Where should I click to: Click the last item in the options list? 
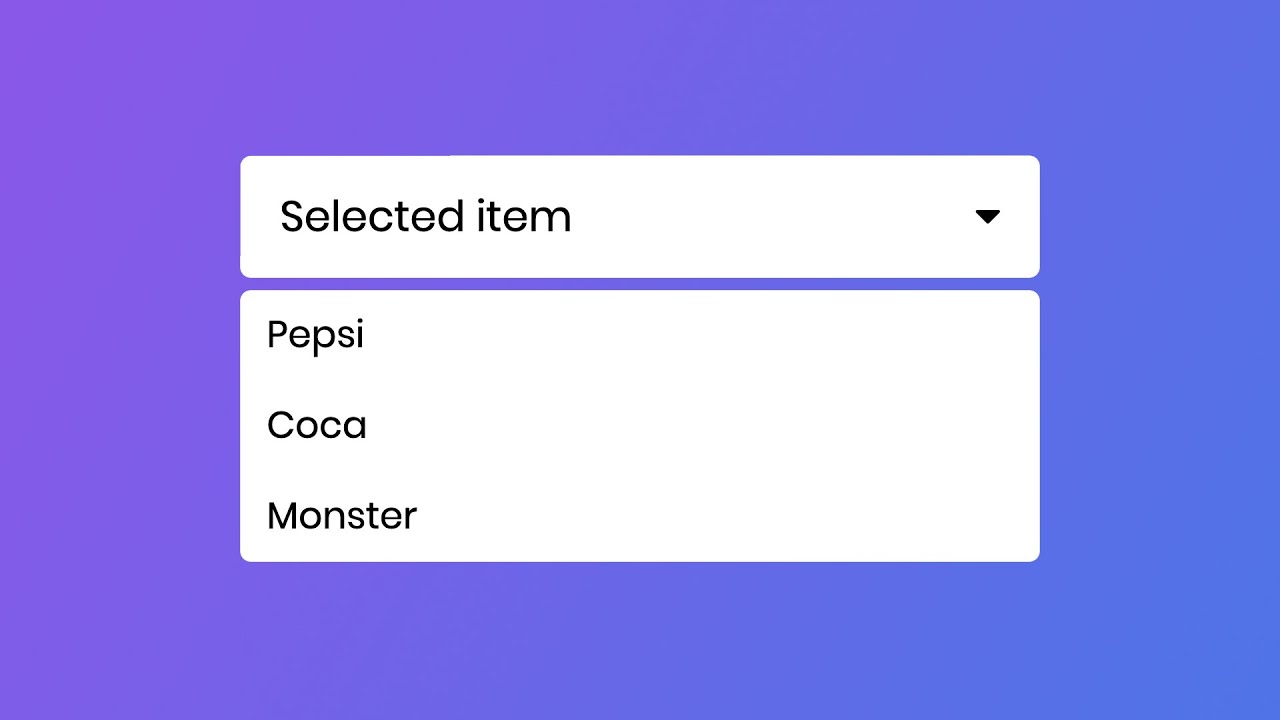pyautogui.click(x=342, y=516)
